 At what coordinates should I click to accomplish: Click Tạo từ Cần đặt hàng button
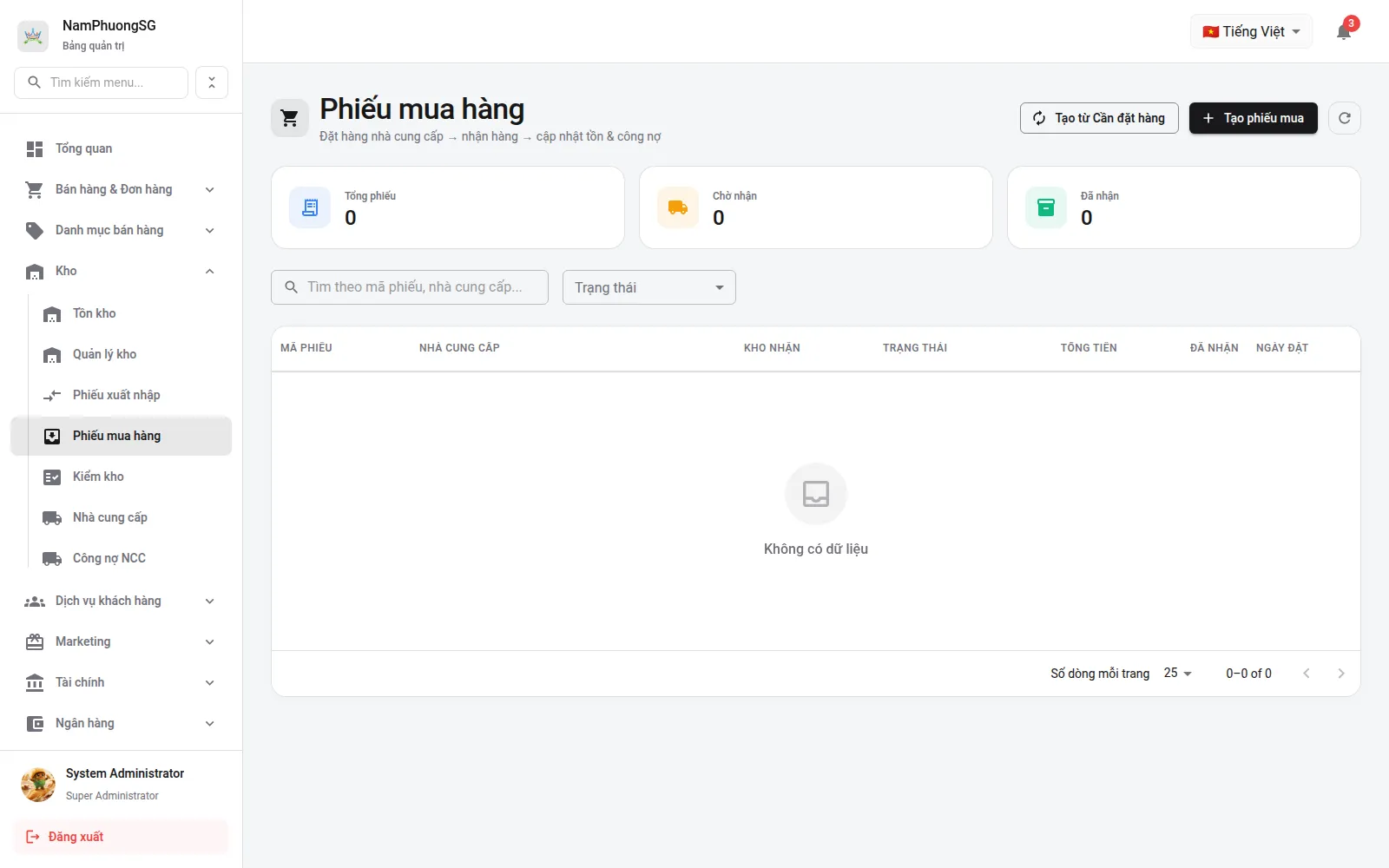point(1099,118)
